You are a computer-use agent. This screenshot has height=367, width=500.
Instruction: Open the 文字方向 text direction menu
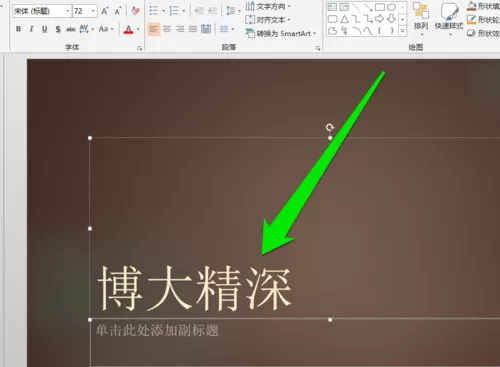pyautogui.click(x=268, y=6)
